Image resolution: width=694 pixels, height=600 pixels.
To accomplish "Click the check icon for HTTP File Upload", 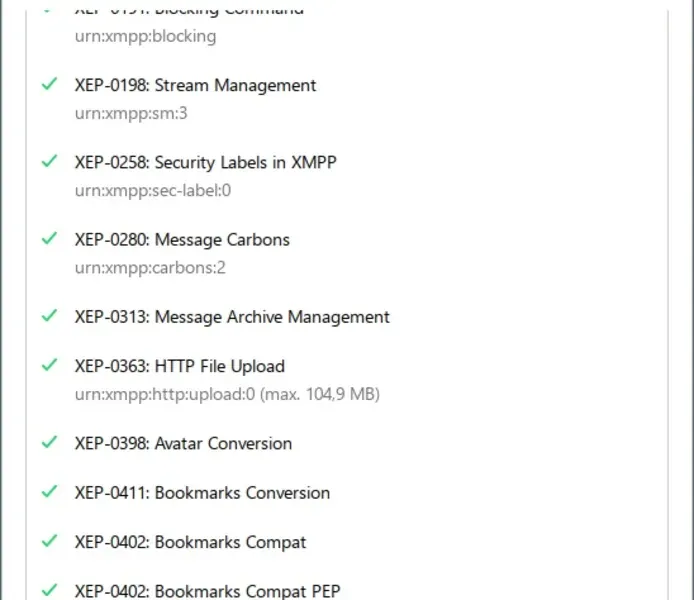I will click(49, 365).
